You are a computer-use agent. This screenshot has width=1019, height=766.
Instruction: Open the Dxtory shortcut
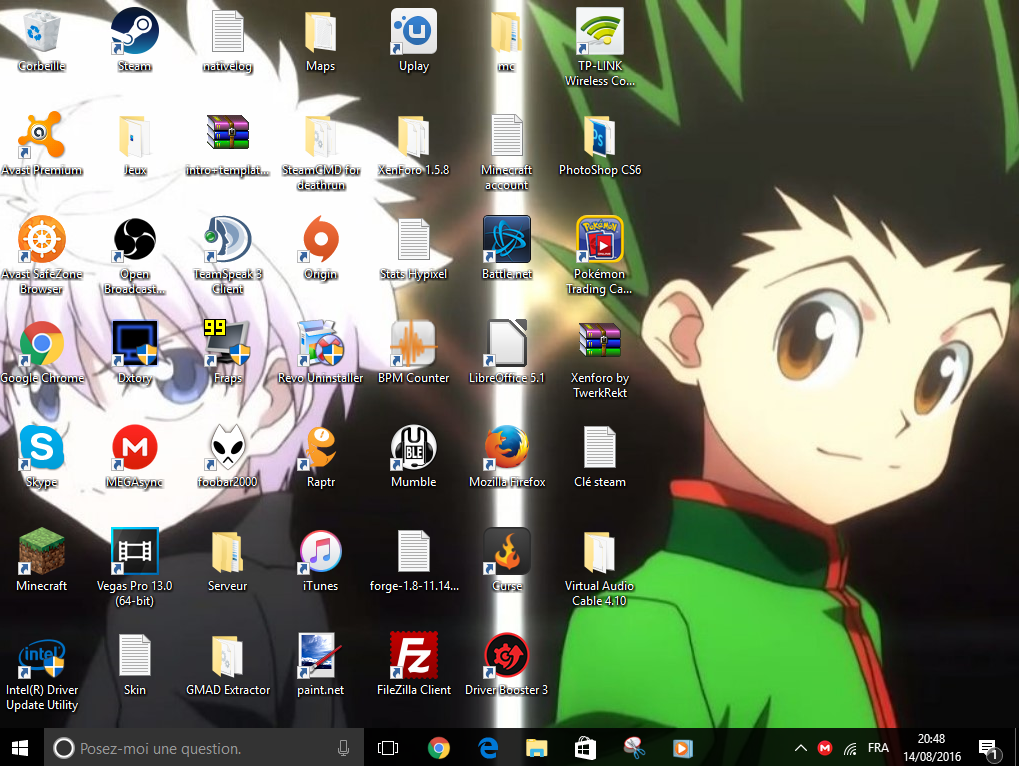[135, 343]
